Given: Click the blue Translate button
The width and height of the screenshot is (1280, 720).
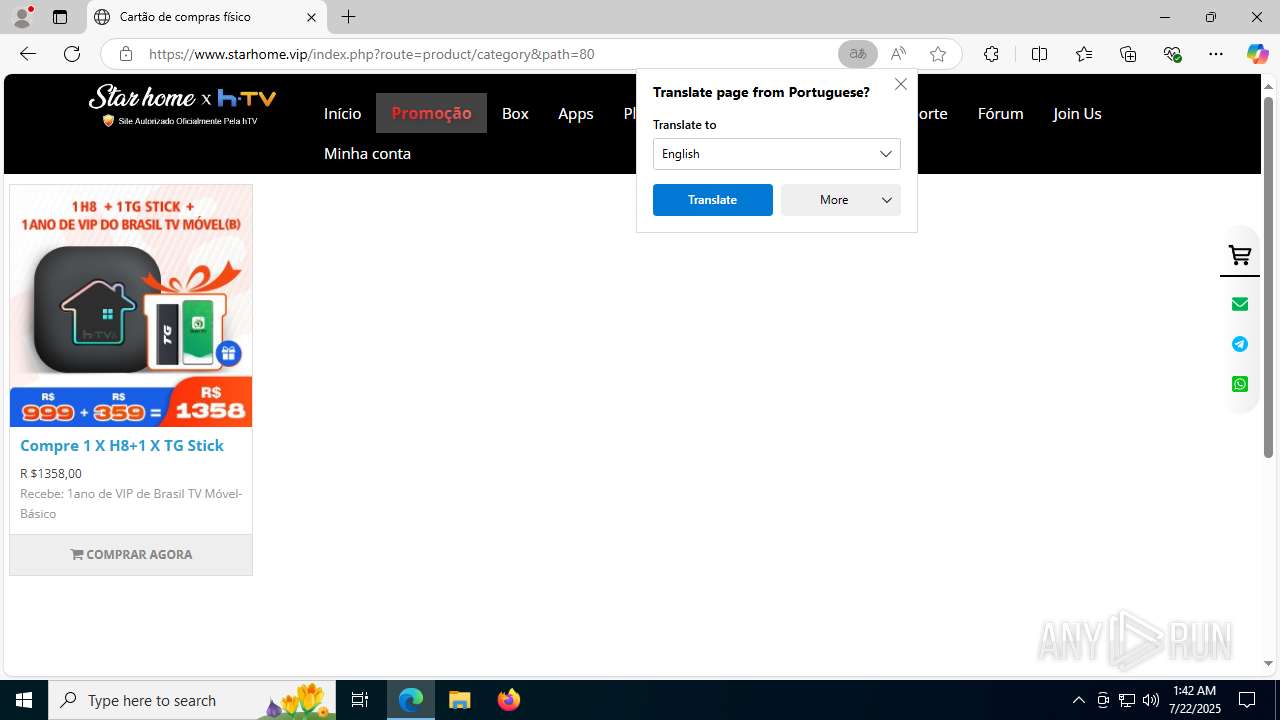Looking at the screenshot, I should [713, 200].
